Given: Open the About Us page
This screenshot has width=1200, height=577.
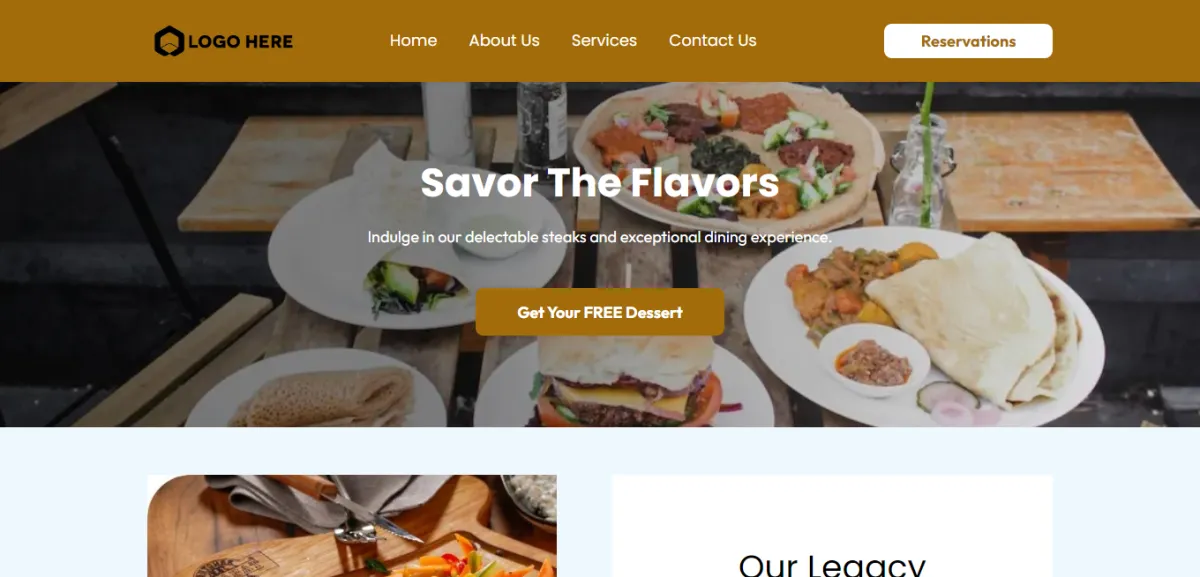Looking at the screenshot, I should (x=504, y=41).
